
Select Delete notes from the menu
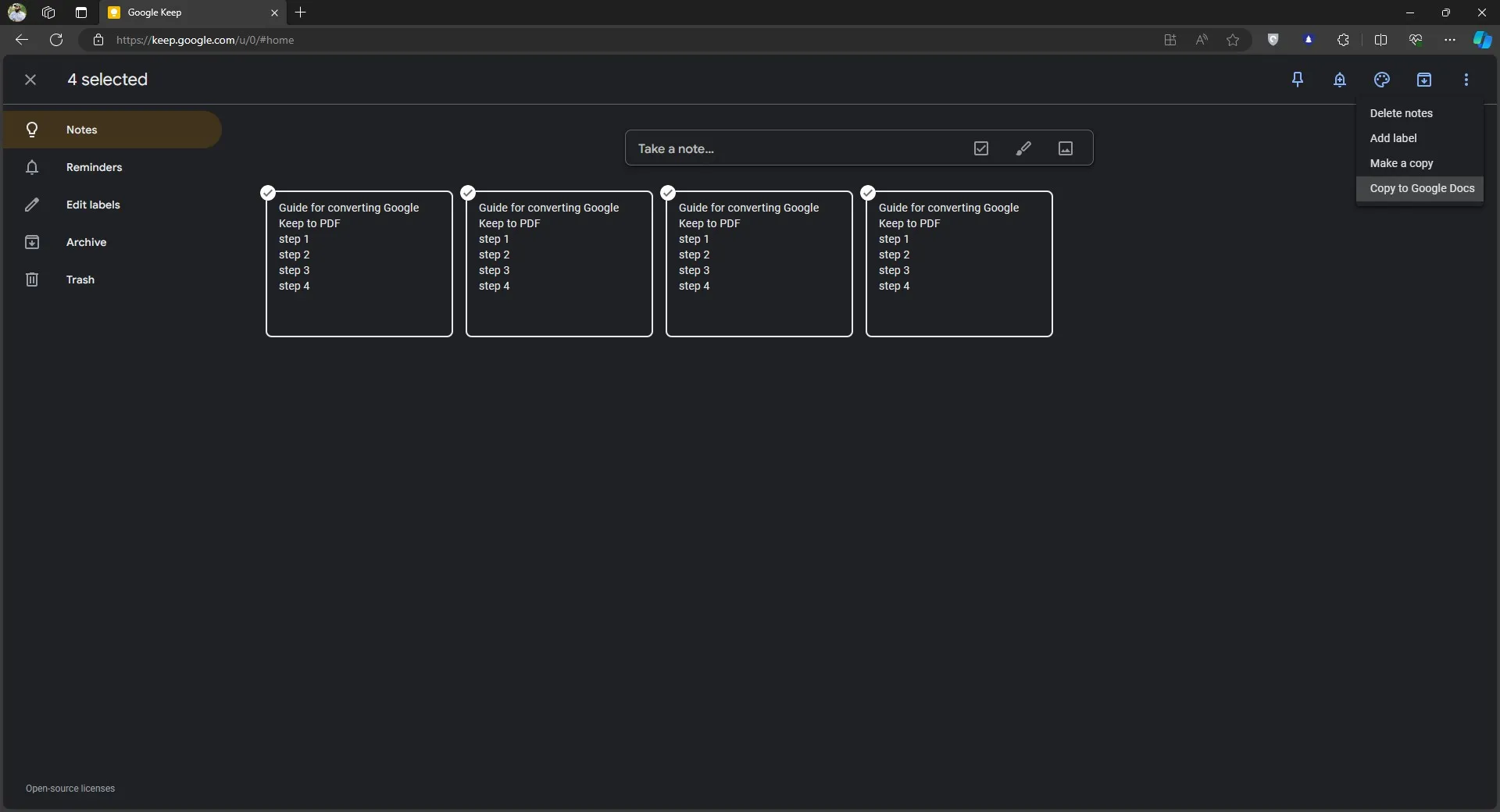(x=1401, y=113)
